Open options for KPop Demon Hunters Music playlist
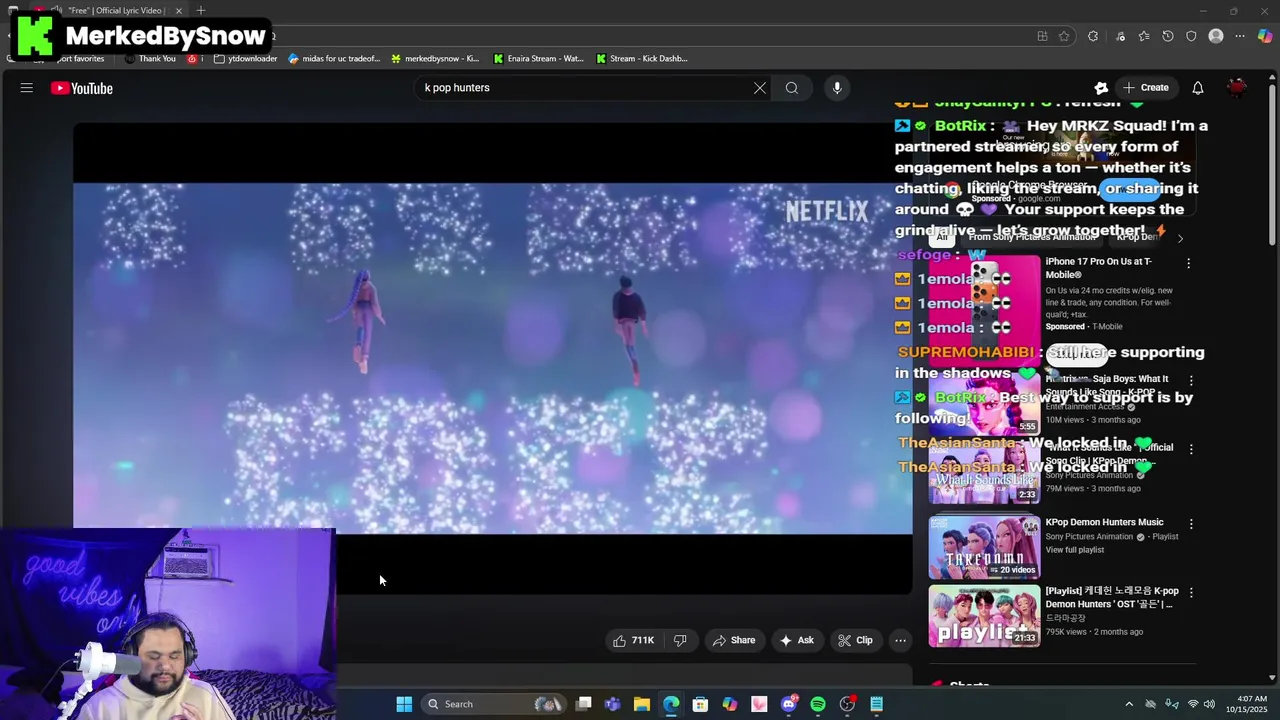Viewport: 1280px width, 720px height. coord(1191,524)
